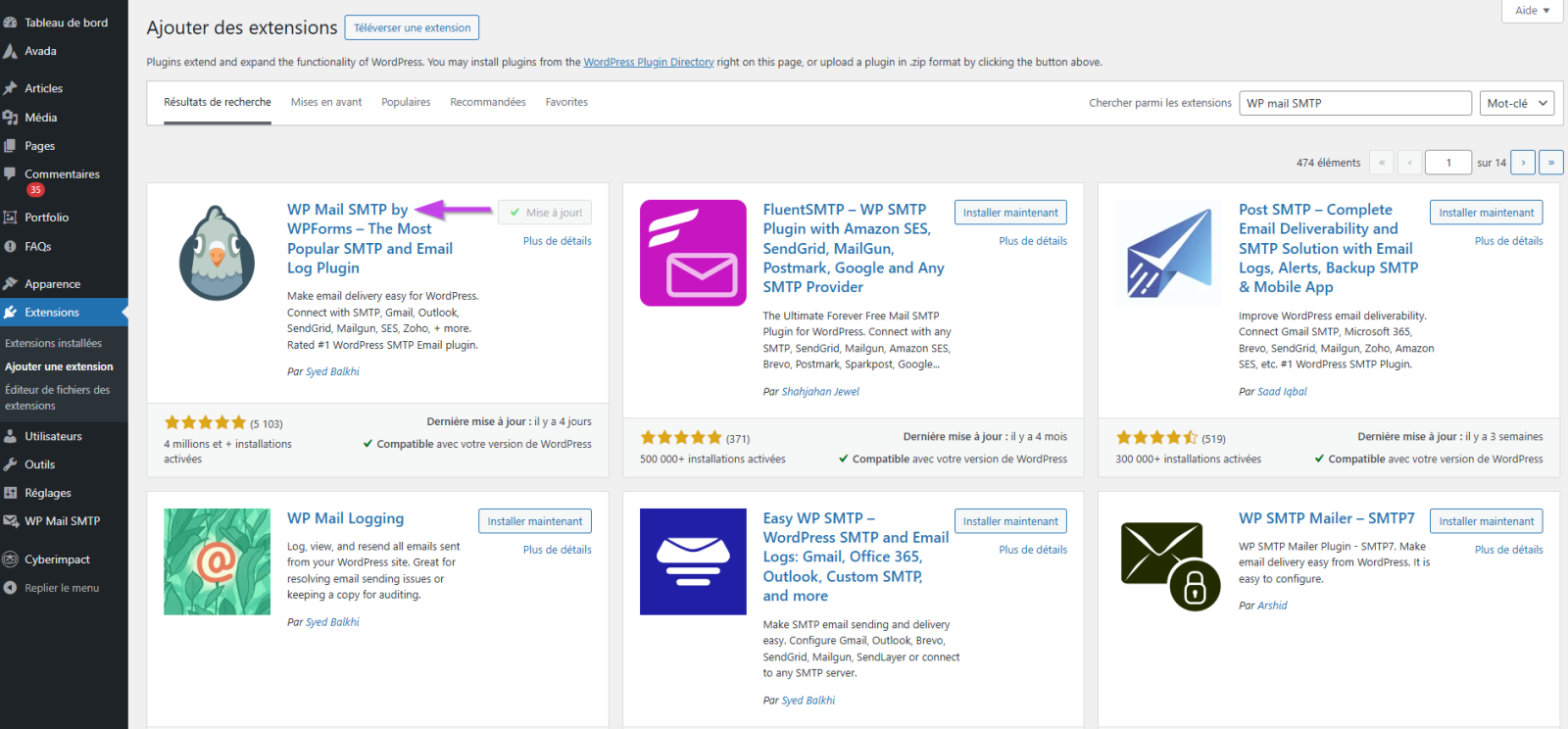The height and width of the screenshot is (729, 1568).
Task: Switch to Mises en avant tab
Action: tap(326, 102)
